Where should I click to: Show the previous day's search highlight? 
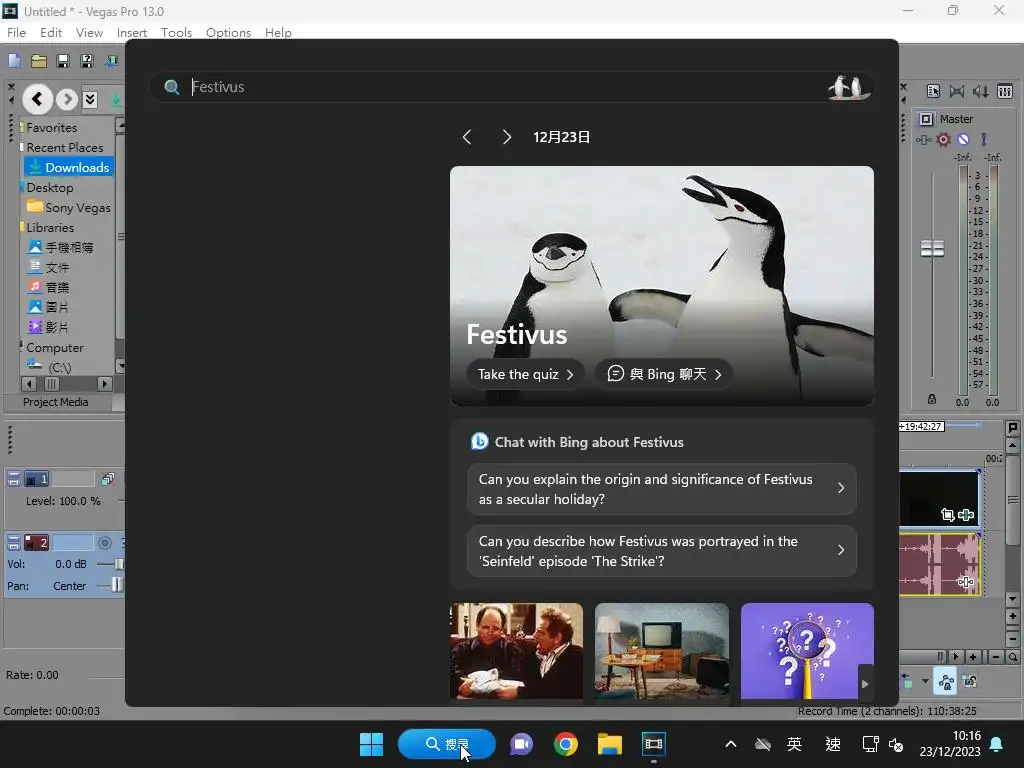[x=466, y=137]
